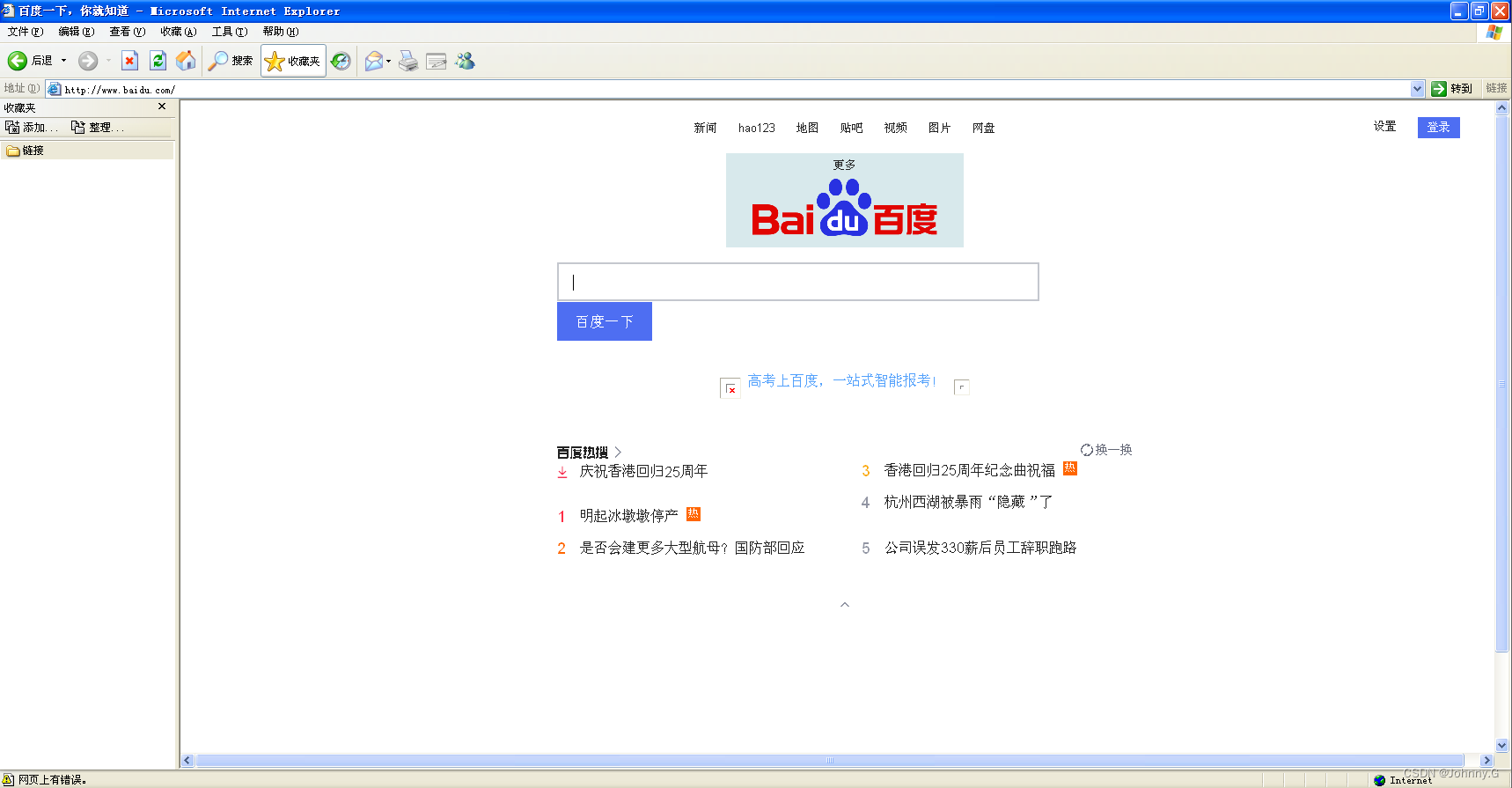This screenshot has width=1512, height=788.
Task: Click the Forward arrow button
Action: pos(88,61)
